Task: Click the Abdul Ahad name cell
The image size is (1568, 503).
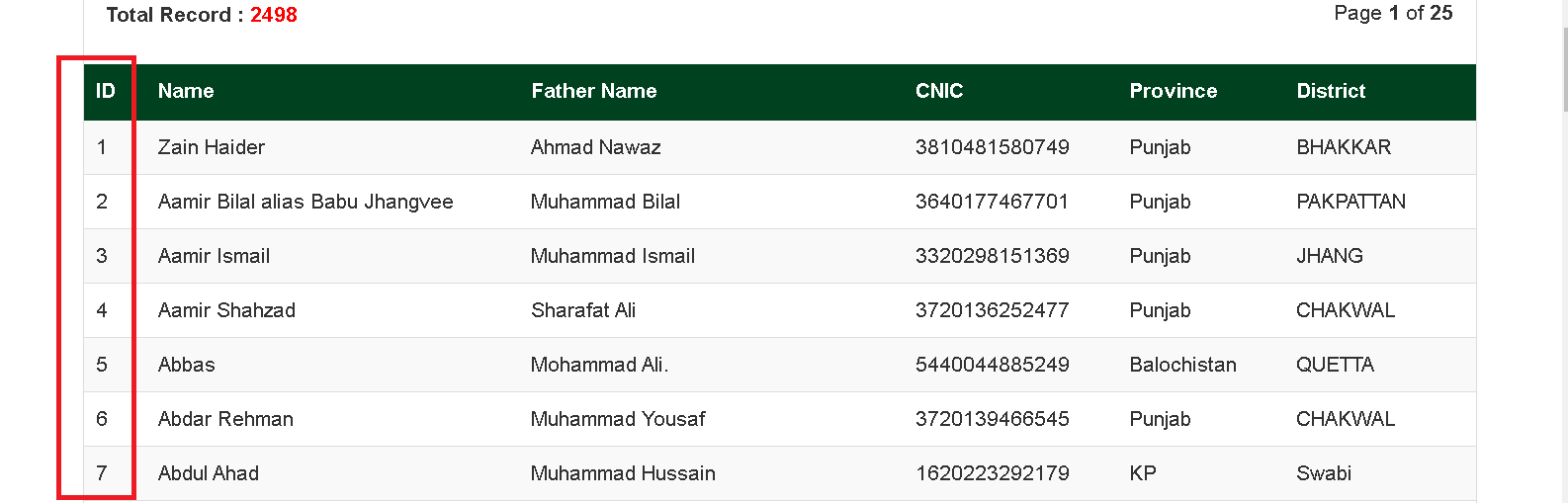Action: pos(209,473)
